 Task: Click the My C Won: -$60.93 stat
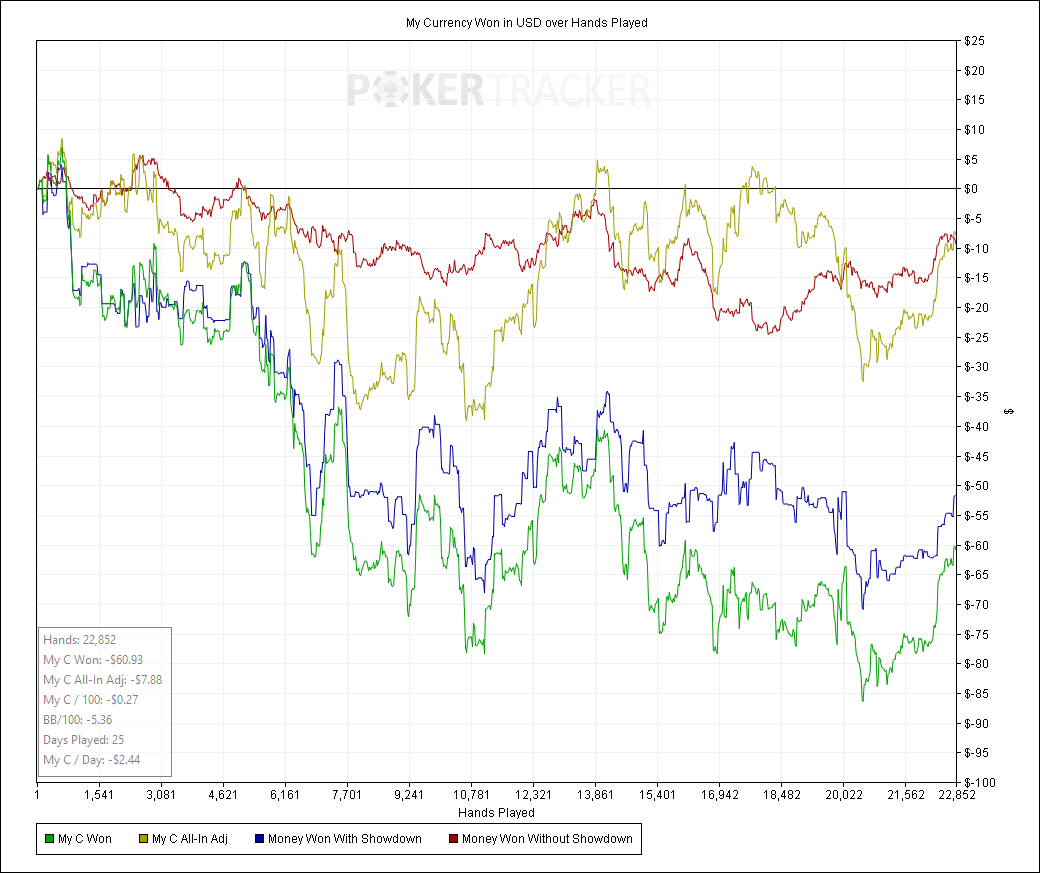coord(93,660)
